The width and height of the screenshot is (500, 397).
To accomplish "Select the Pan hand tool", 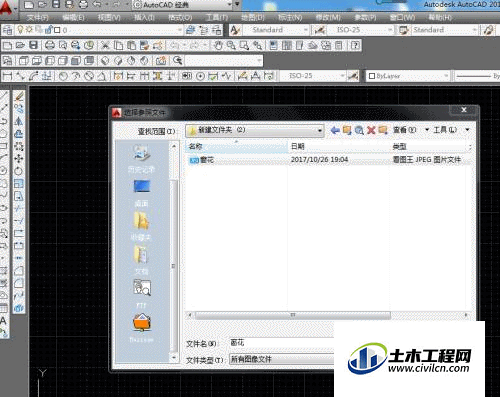I will click(x=218, y=45).
